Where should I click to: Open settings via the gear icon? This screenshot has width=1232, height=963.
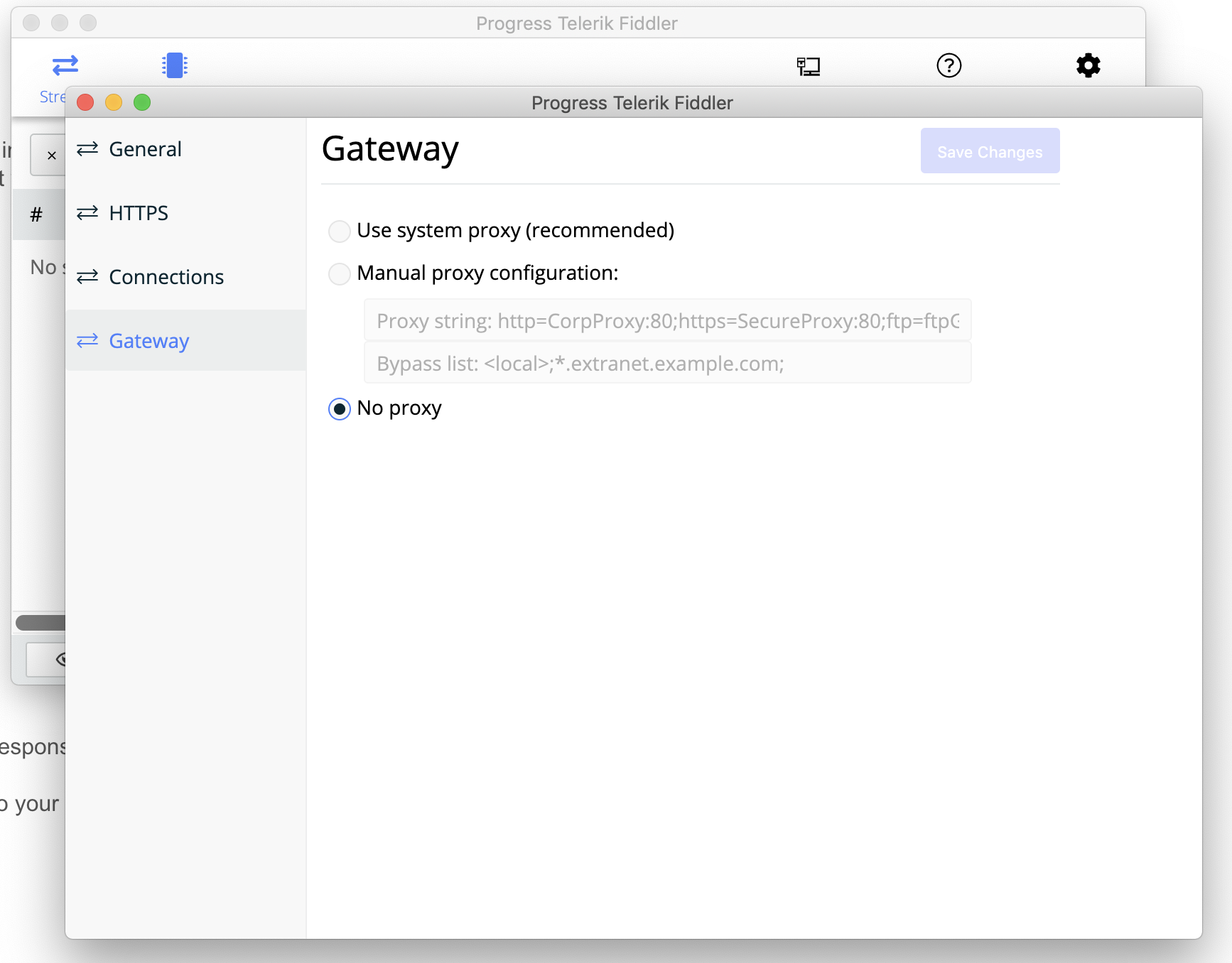pyautogui.click(x=1087, y=65)
